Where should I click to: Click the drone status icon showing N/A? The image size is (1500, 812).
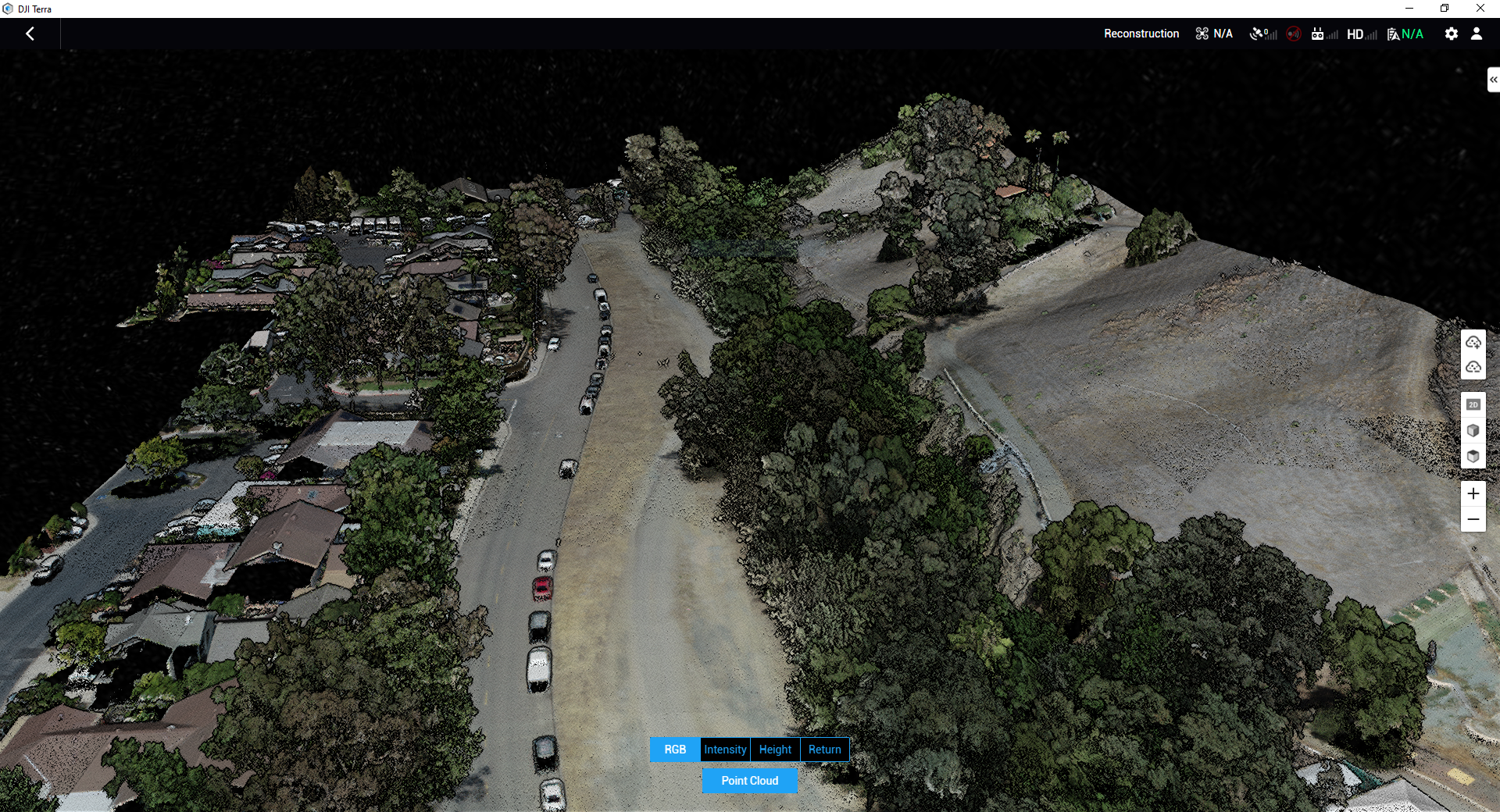tap(1213, 34)
